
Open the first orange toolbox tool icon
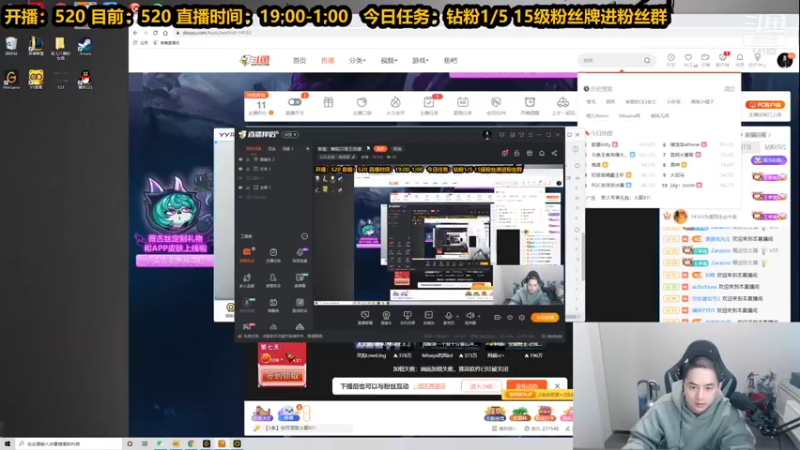(x=247, y=252)
